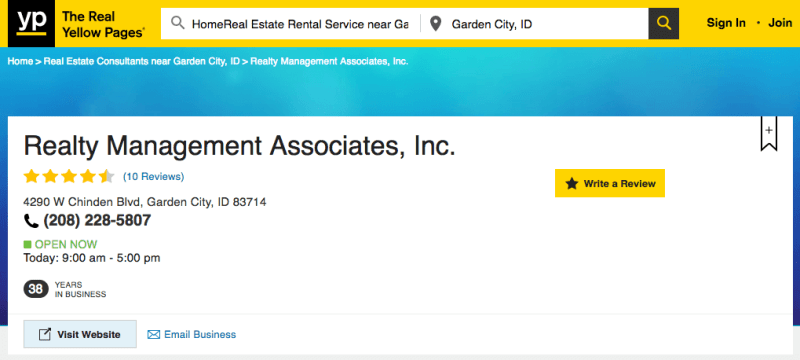
Task: Click the phone handset icon
Action: click(31, 221)
